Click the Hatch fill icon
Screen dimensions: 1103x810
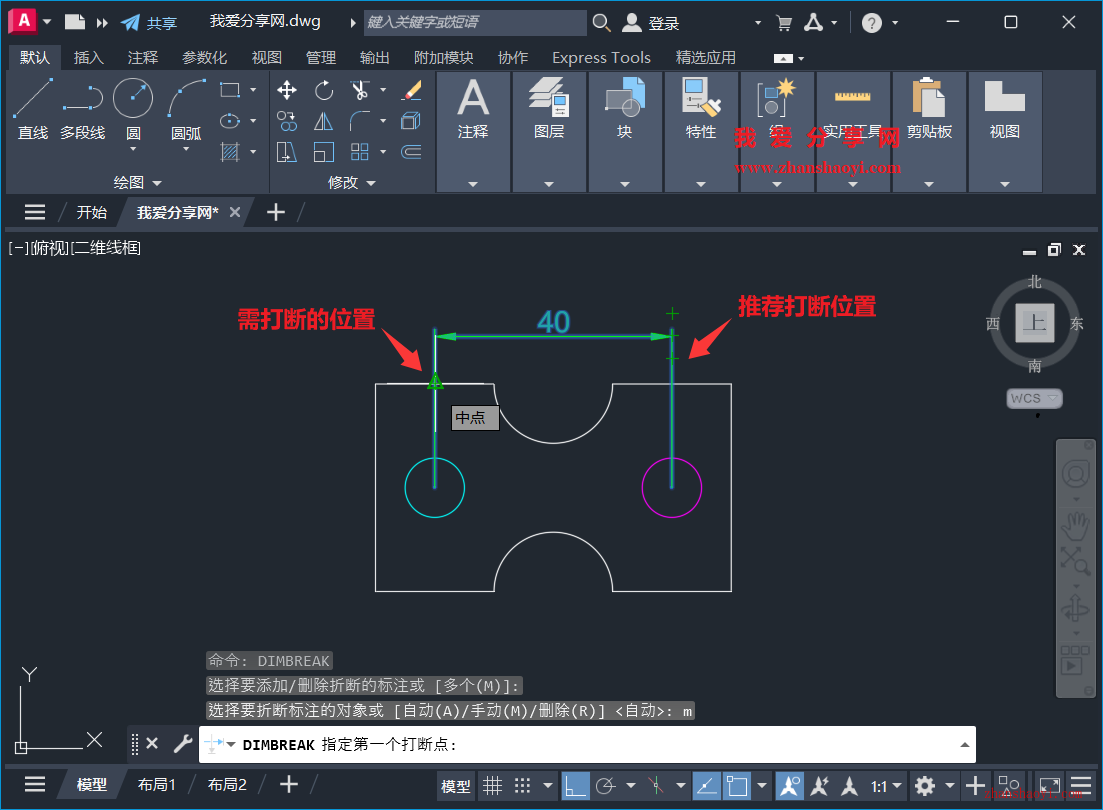pyautogui.click(x=230, y=152)
